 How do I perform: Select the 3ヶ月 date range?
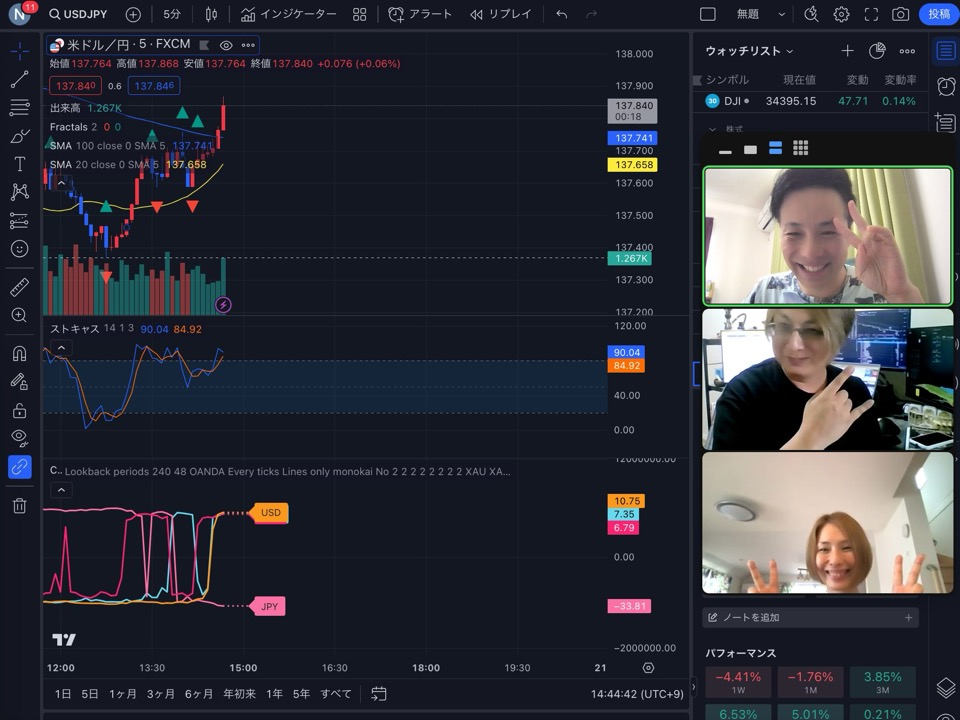pyautogui.click(x=160, y=693)
